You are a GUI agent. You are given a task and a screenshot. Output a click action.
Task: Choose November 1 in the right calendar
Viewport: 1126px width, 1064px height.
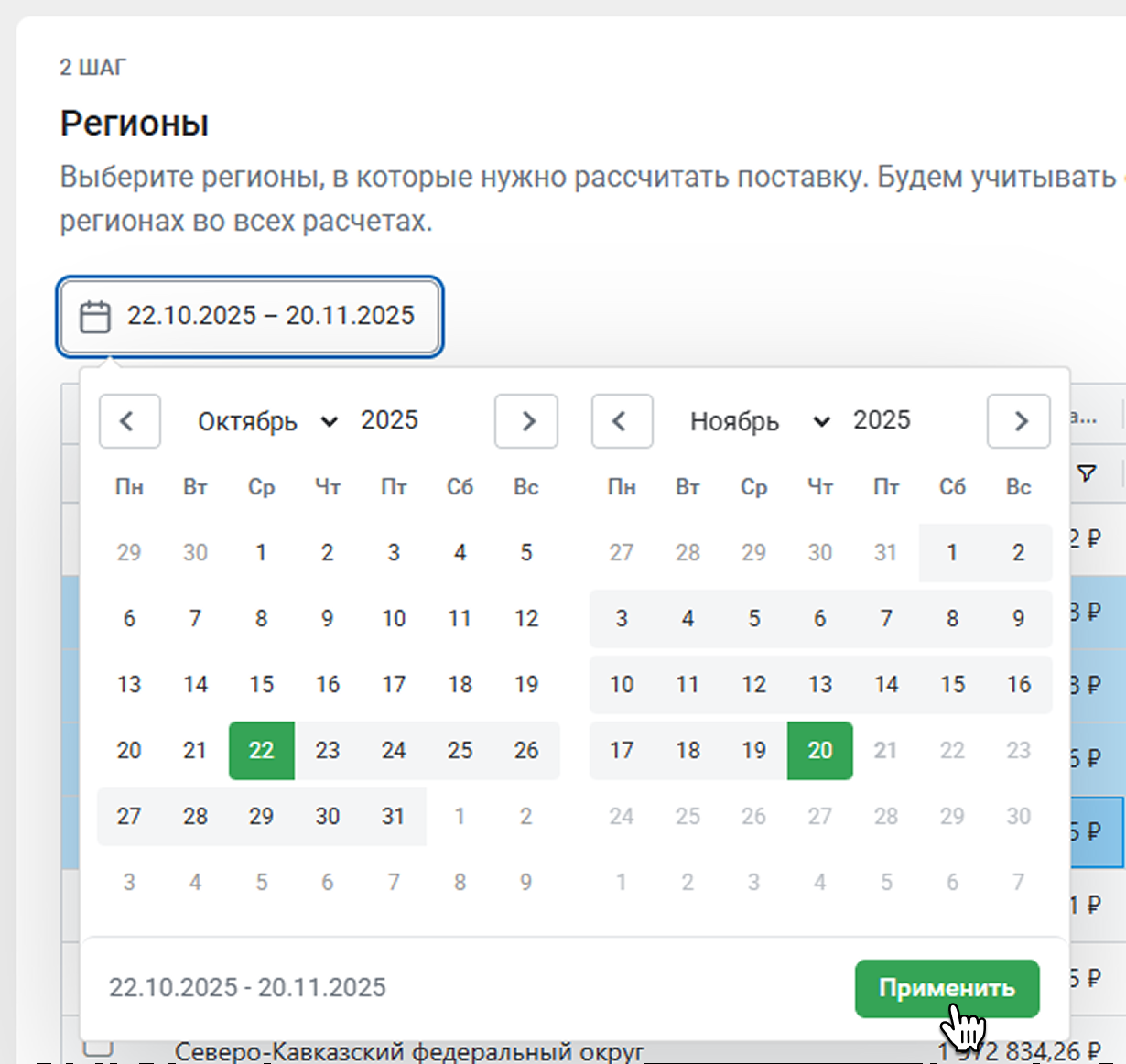coord(952,553)
